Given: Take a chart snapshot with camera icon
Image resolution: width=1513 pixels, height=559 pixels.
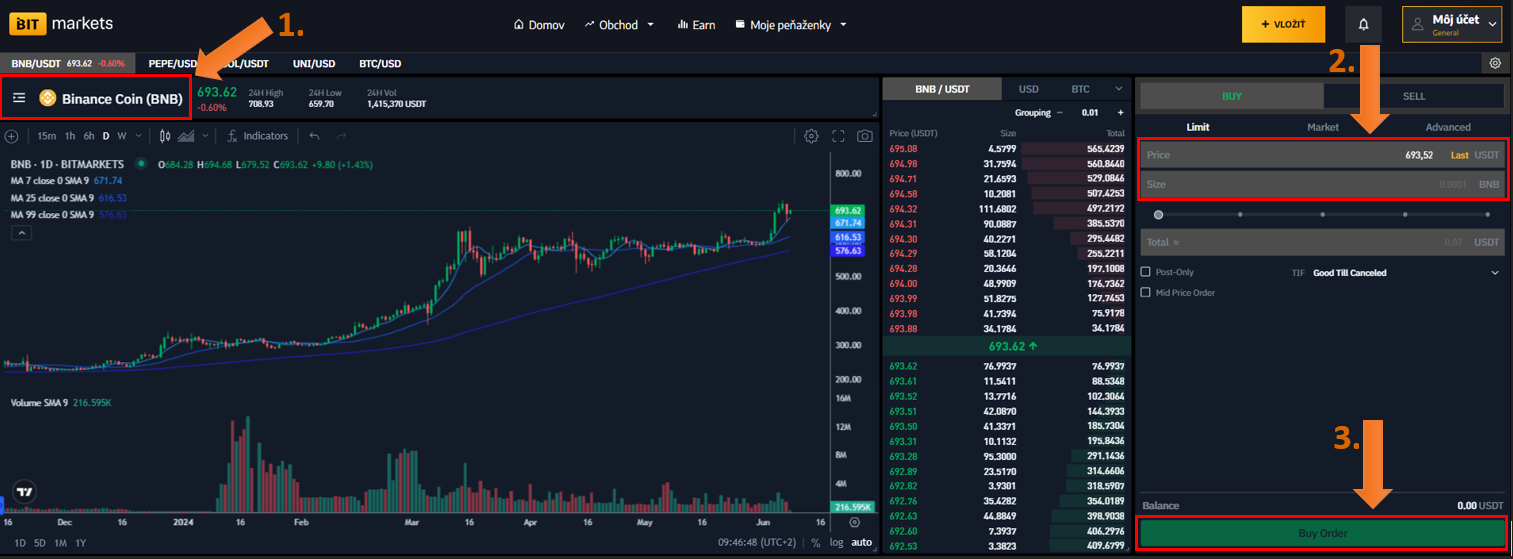Looking at the screenshot, I should 865,136.
